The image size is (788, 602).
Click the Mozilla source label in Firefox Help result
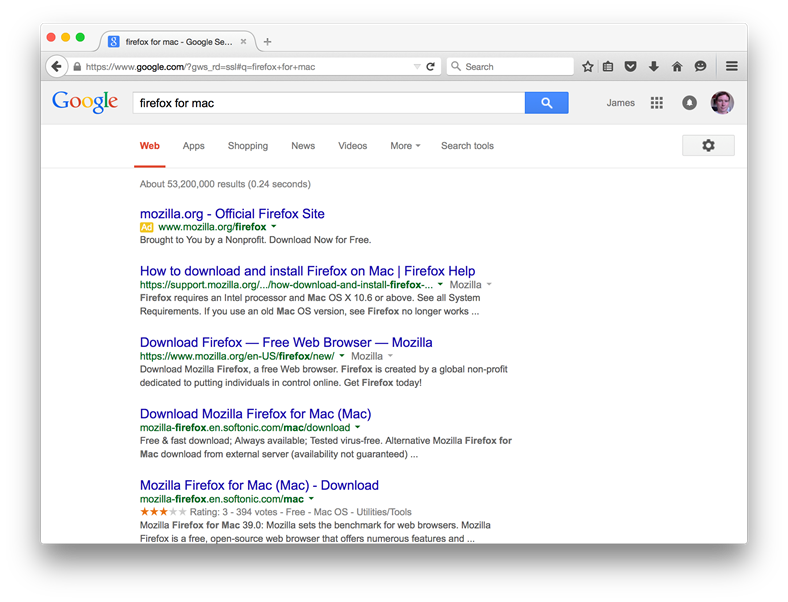click(x=465, y=285)
